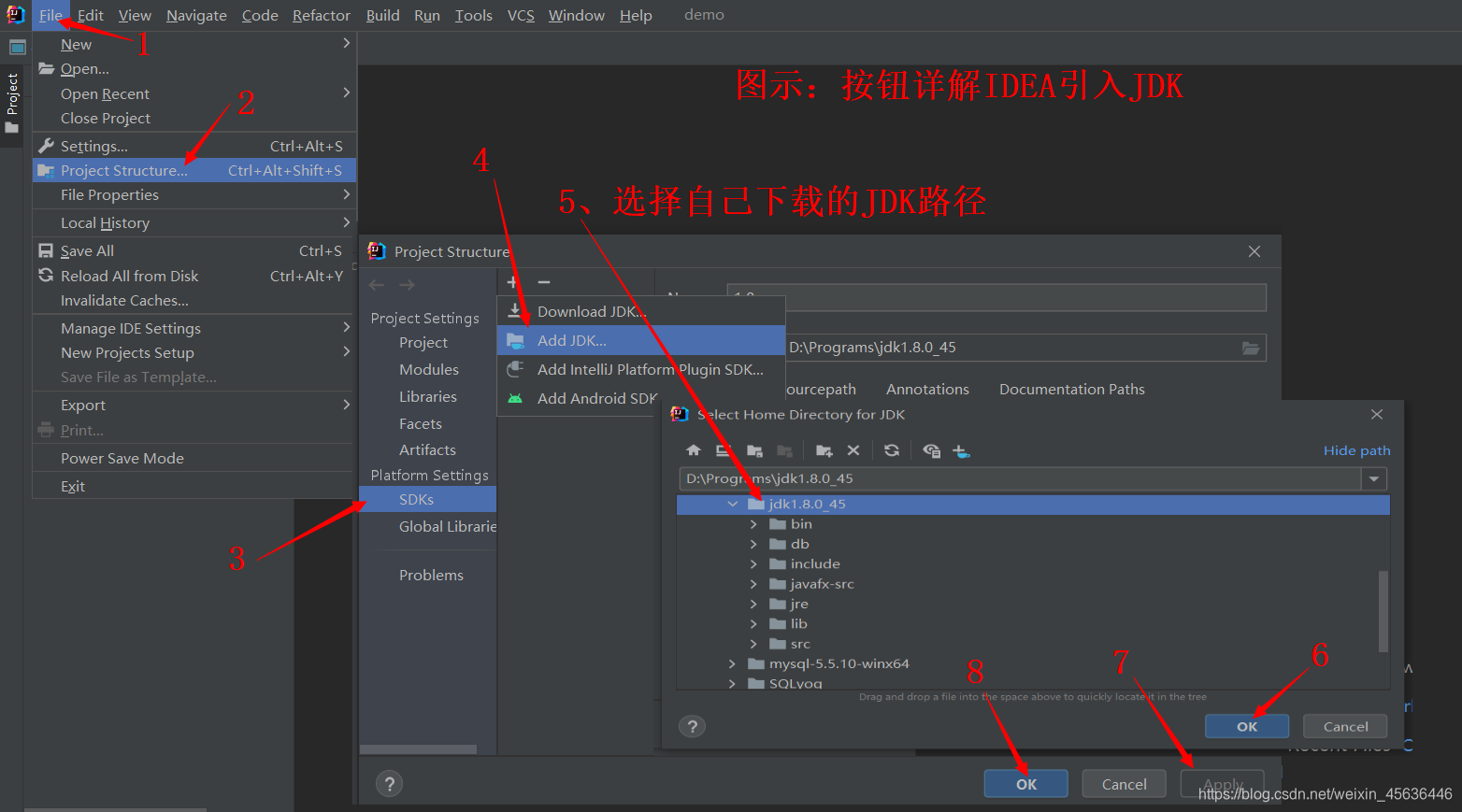1462x812 pixels.
Task: Click the IntelliJ IDEA logo in menu bar
Action: click(16, 15)
